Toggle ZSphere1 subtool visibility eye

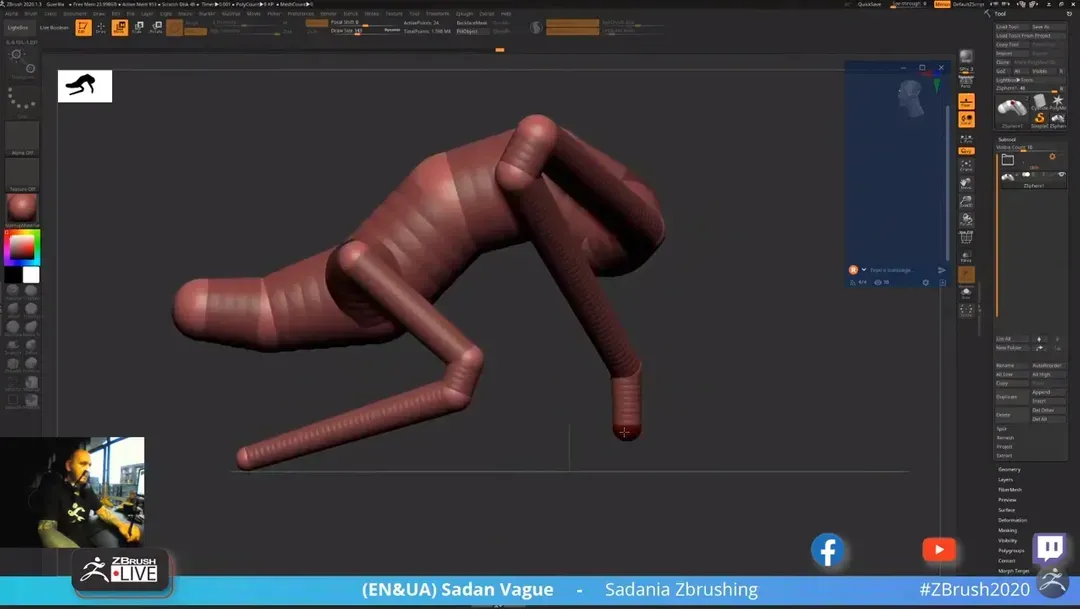(x=1061, y=176)
